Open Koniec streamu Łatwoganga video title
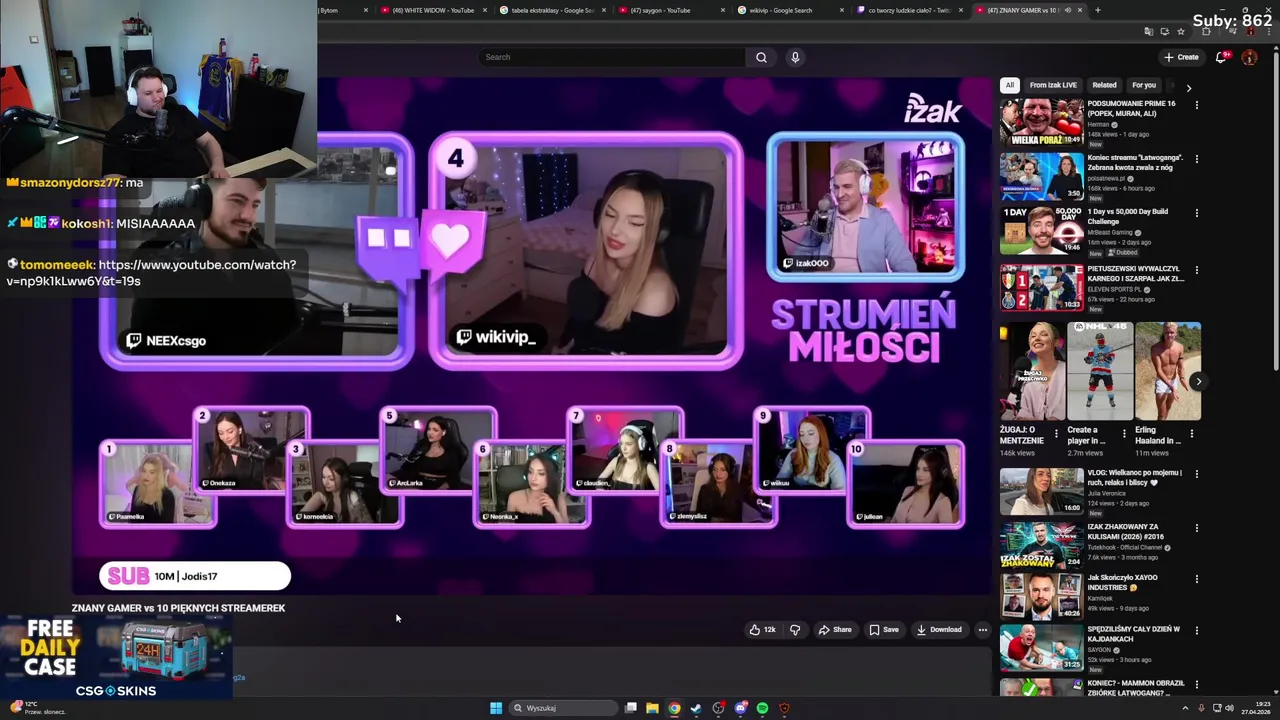This screenshot has height=720, width=1280. (1135, 163)
